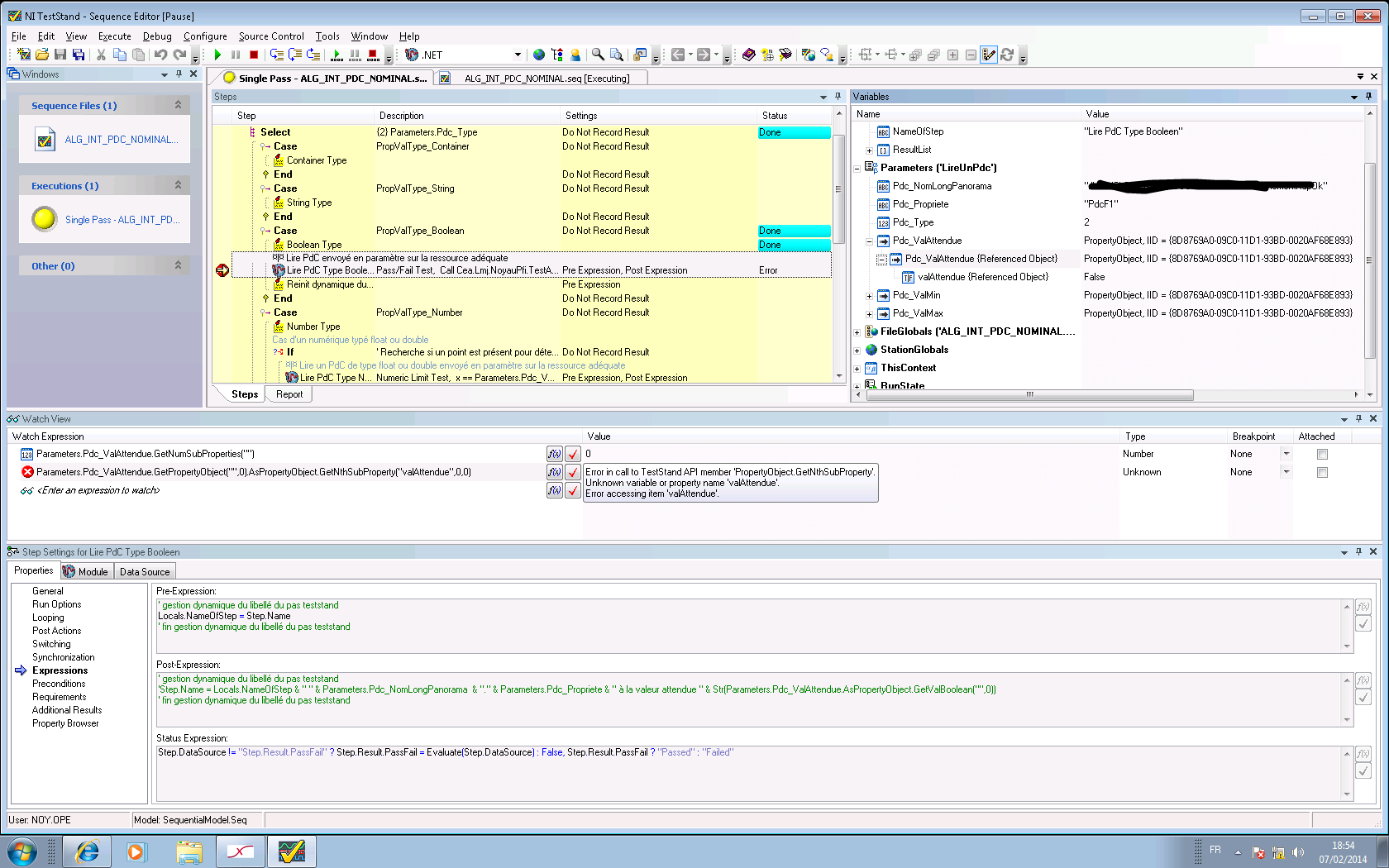
Task: Open the Configure menu
Action: (x=205, y=36)
